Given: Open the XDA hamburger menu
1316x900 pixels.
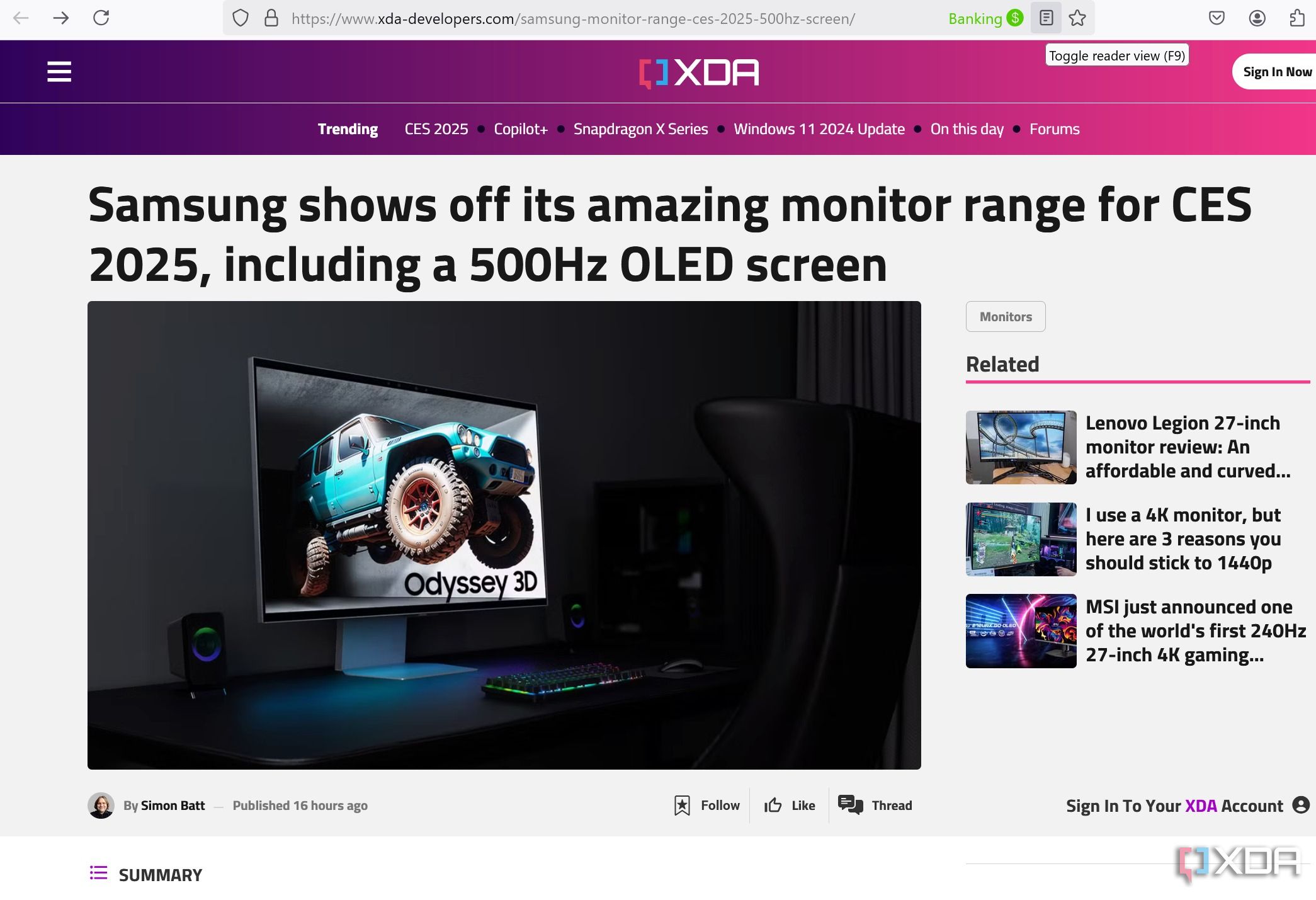Looking at the screenshot, I should pyautogui.click(x=59, y=72).
